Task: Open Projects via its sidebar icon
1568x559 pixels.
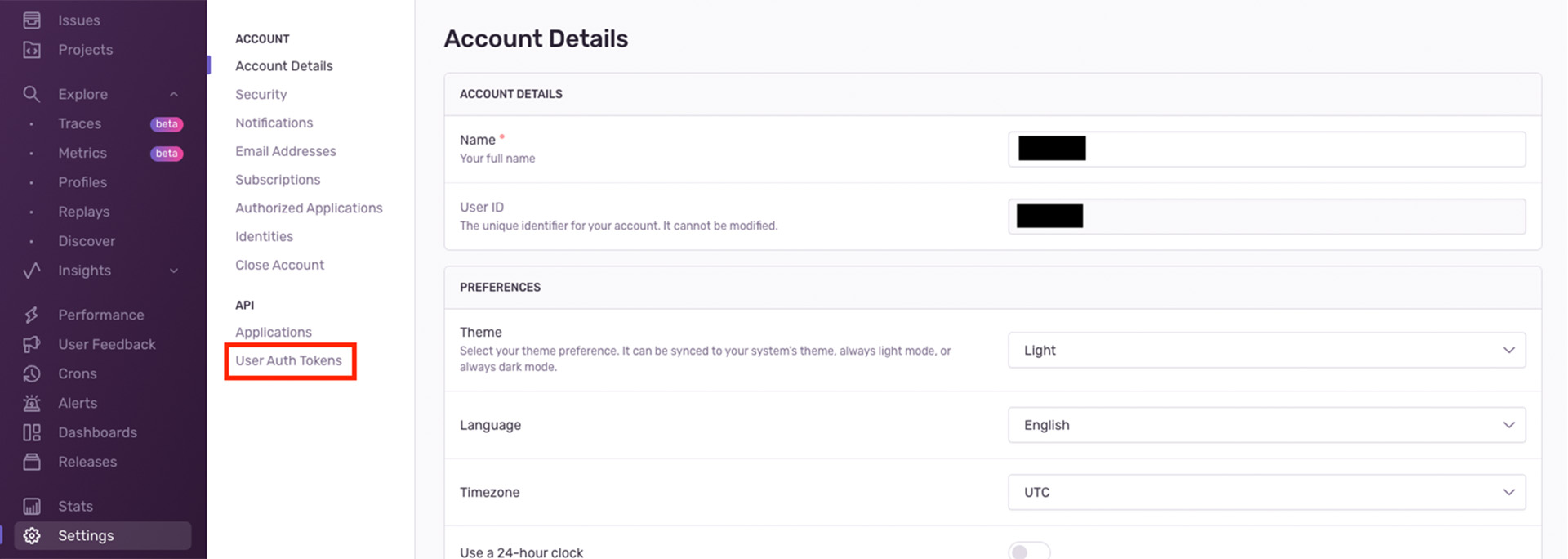Action: 32,50
